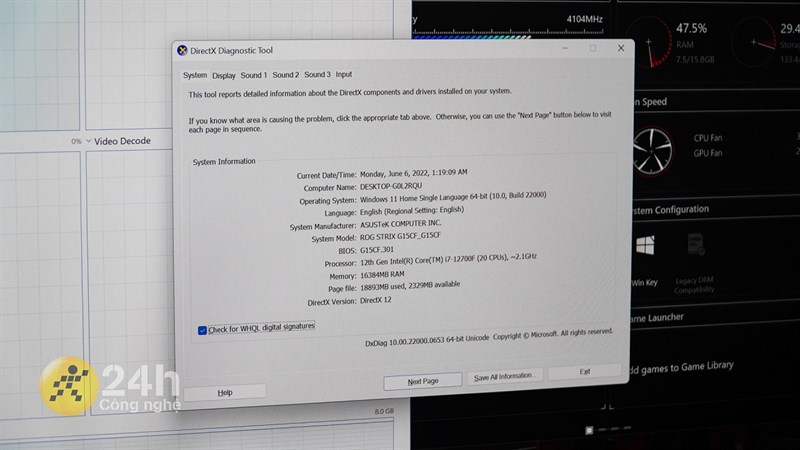
Task: Click the Current Date/Time value Monday, June 6, 2022
Action: pos(413,173)
